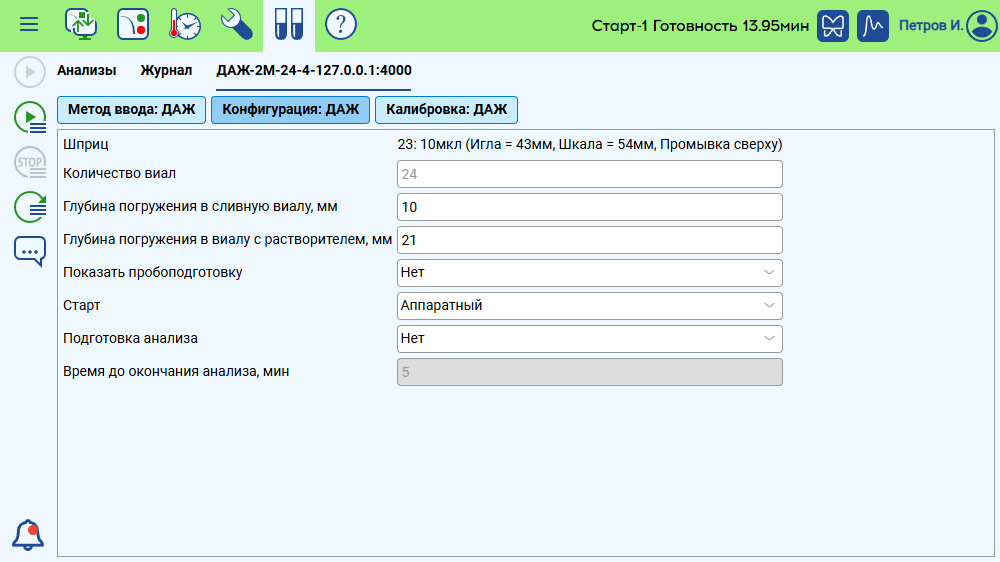Click the drain vial immersion depth field
The width and height of the screenshot is (1000, 562).
(589, 207)
